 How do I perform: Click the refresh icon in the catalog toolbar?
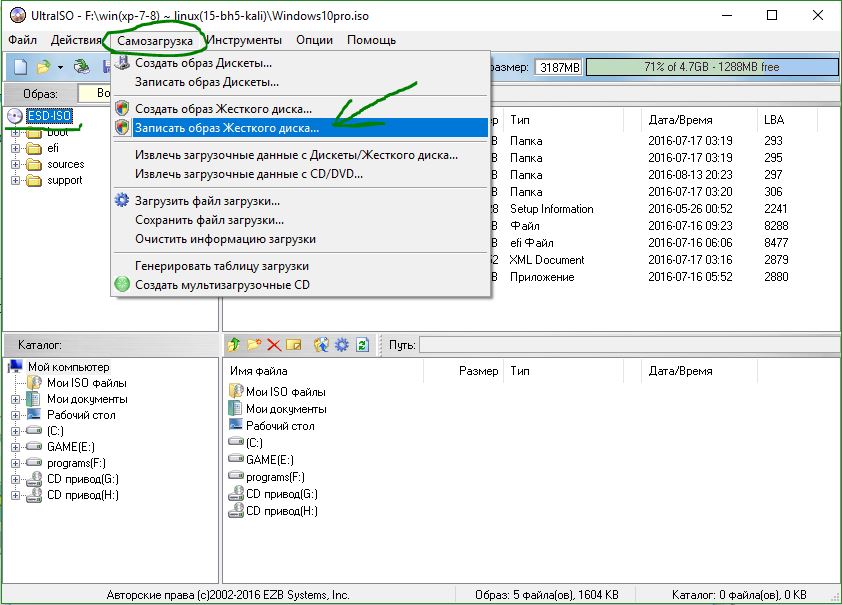pyautogui.click(x=362, y=345)
